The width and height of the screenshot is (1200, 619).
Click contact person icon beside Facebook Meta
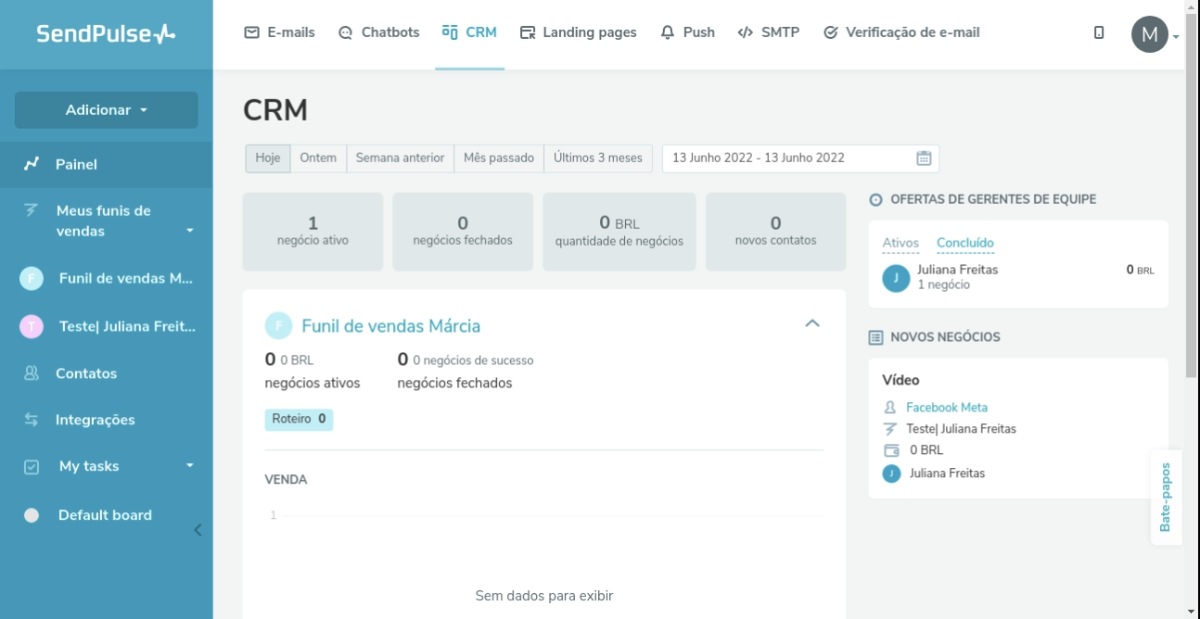(890, 408)
